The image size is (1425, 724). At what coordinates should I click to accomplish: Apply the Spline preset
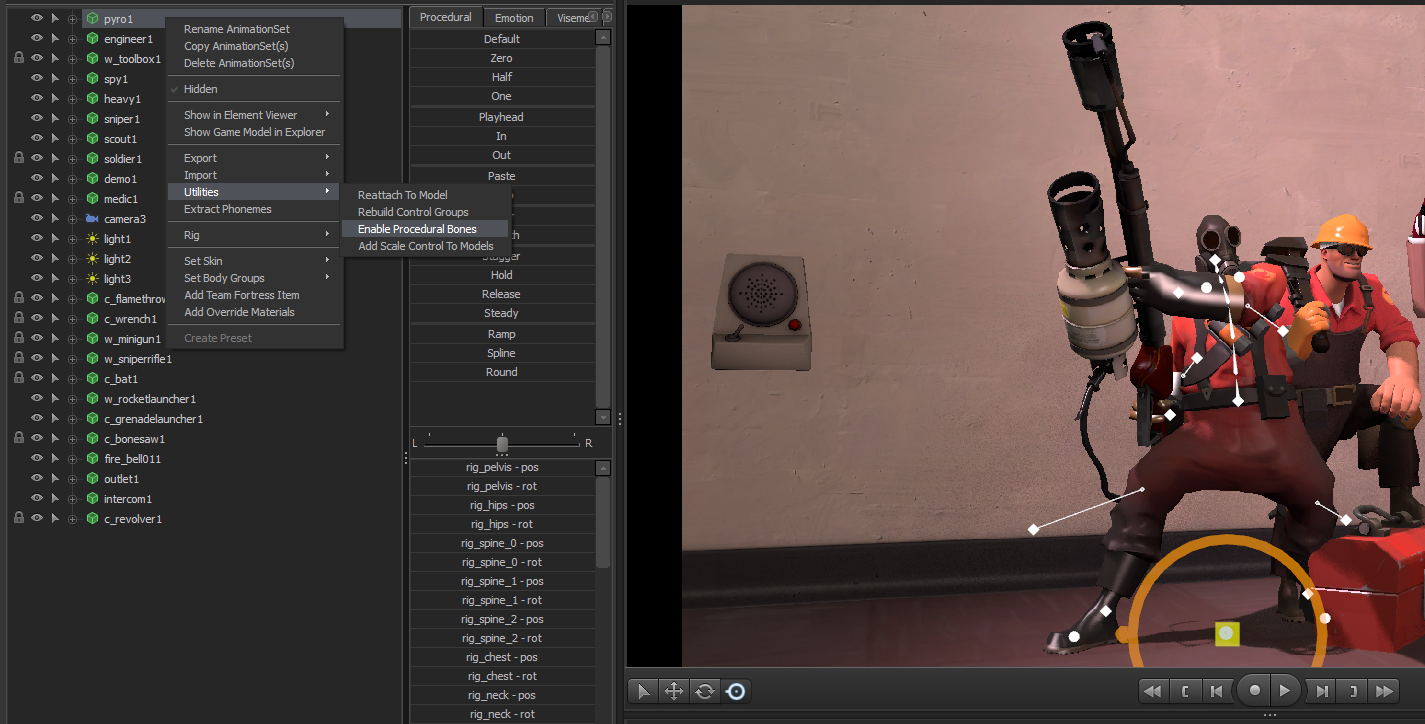click(502, 353)
